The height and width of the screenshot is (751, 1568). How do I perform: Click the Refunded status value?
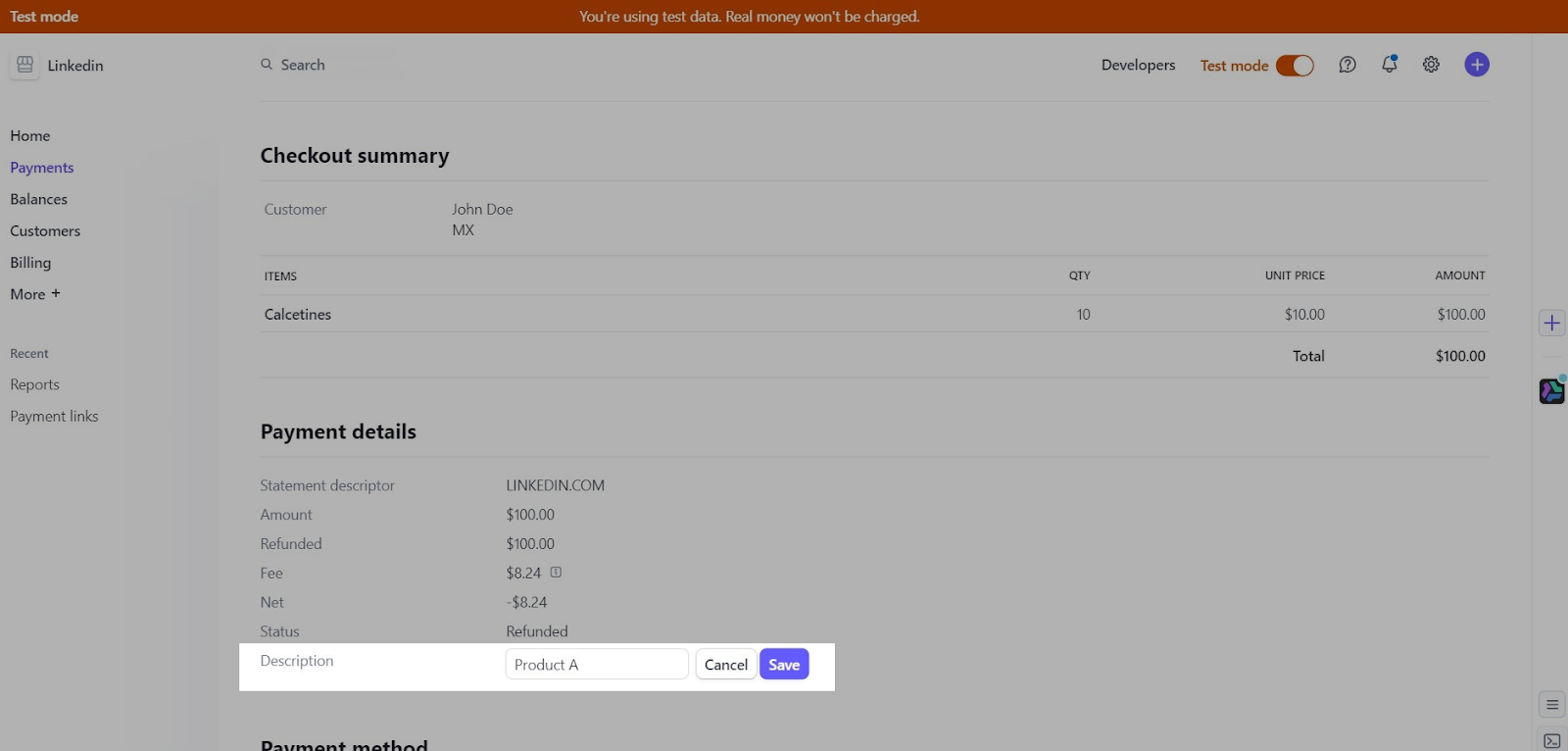pyautogui.click(x=537, y=631)
